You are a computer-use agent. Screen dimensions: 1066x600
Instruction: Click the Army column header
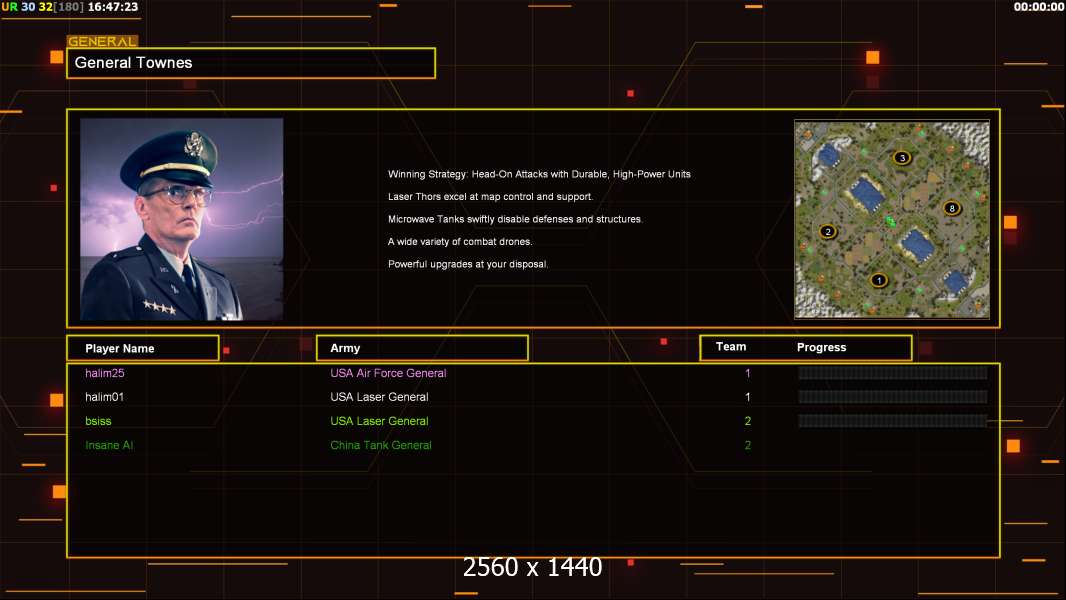tap(422, 348)
